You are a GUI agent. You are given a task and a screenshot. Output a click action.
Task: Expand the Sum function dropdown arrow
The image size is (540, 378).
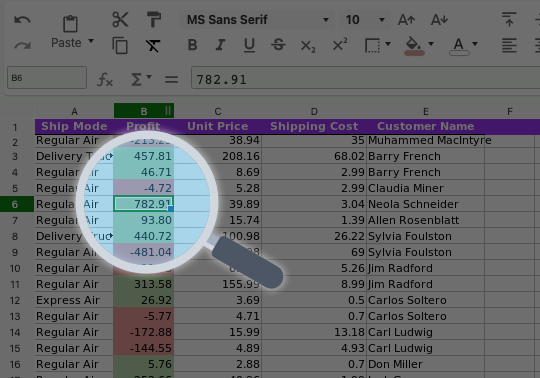149,76
